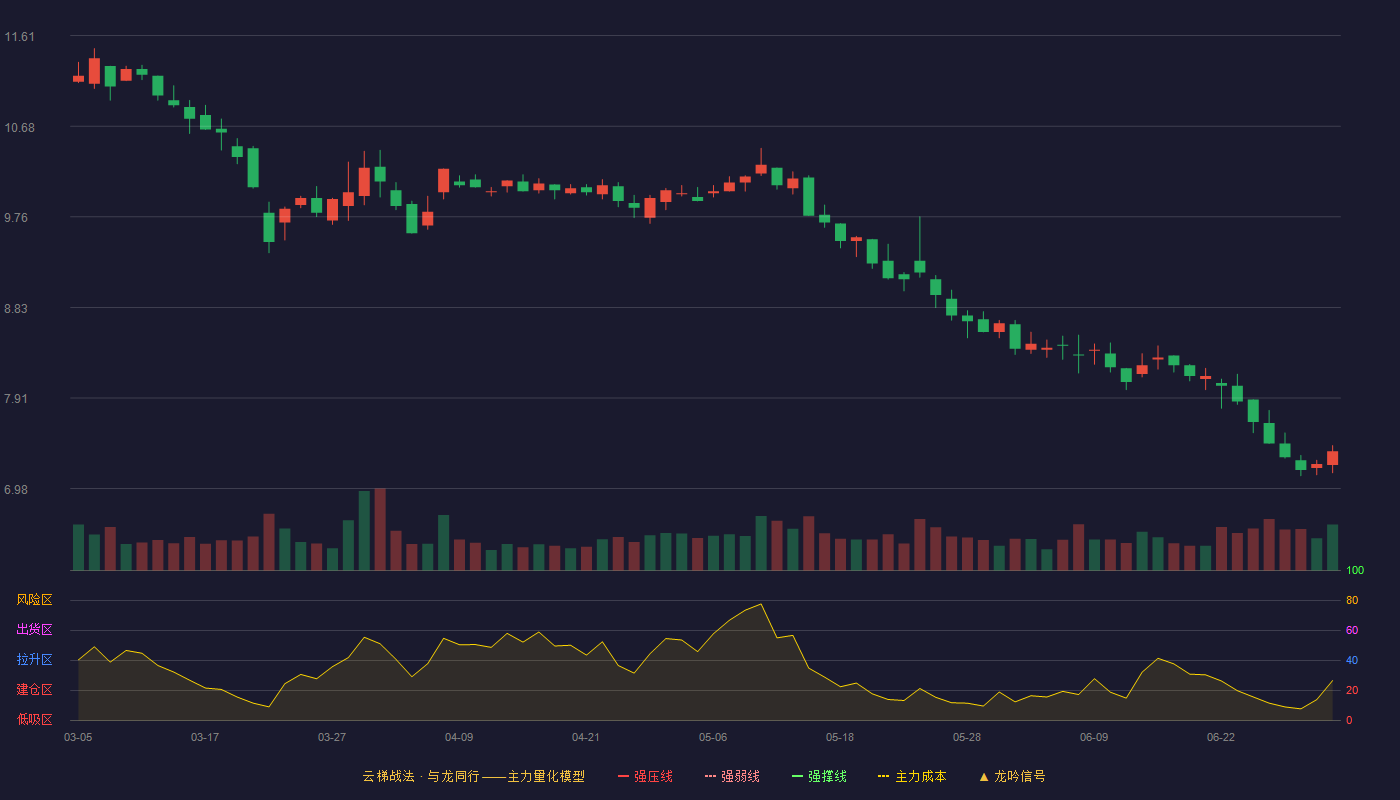This screenshot has width=1400, height=800.
Task: Click the 05-18 date label
Action: click(x=840, y=737)
